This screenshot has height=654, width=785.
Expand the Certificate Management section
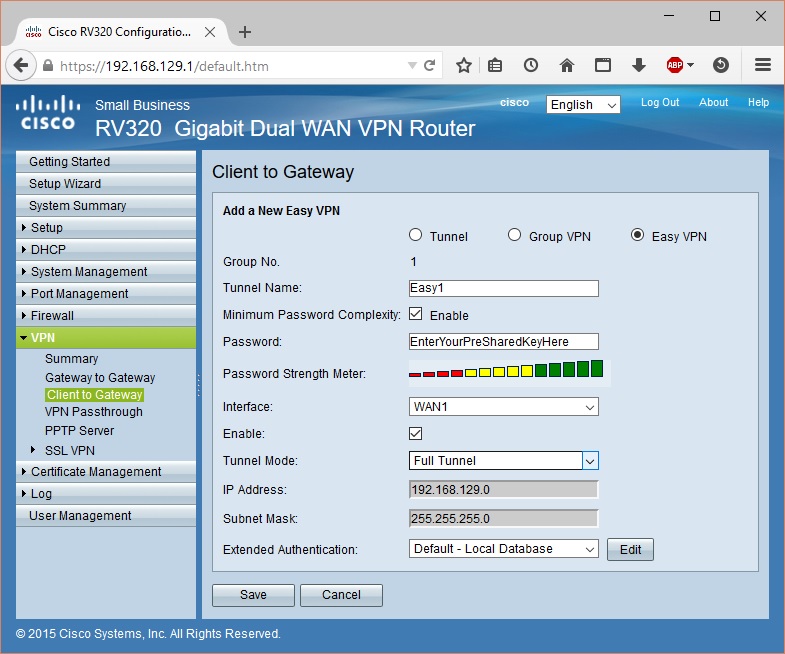pos(106,472)
